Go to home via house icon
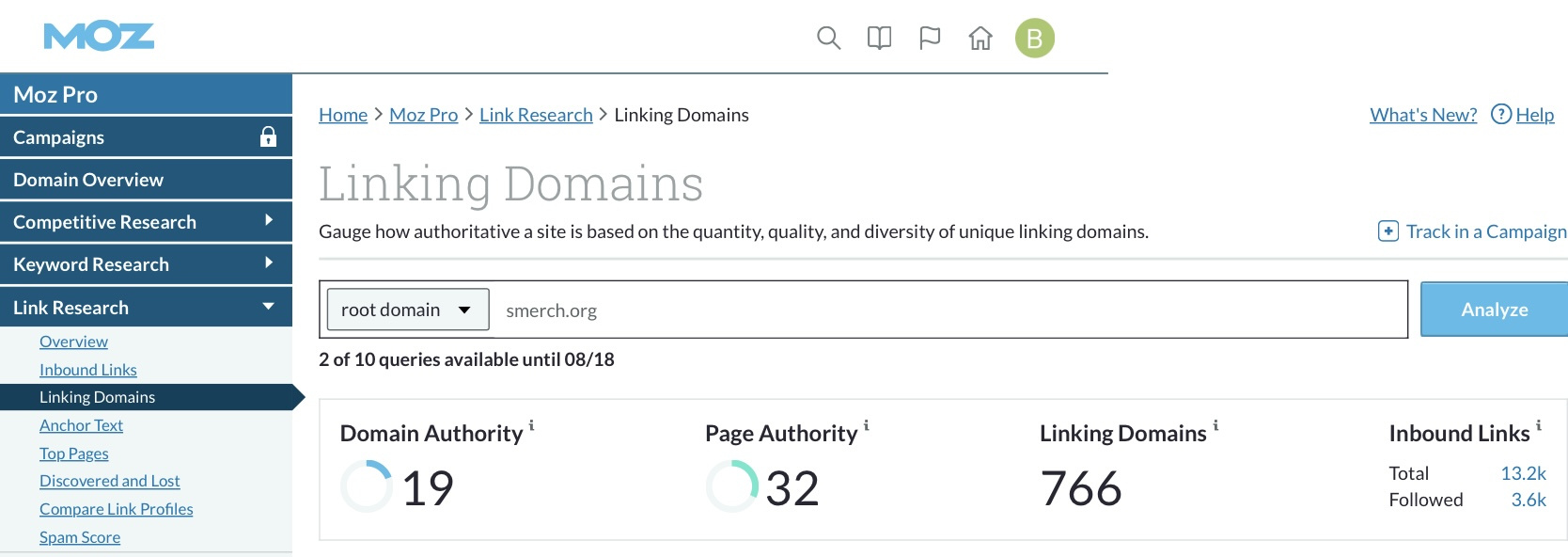Image resolution: width=1568 pixels, height=557 pixels. coord(980,39)
